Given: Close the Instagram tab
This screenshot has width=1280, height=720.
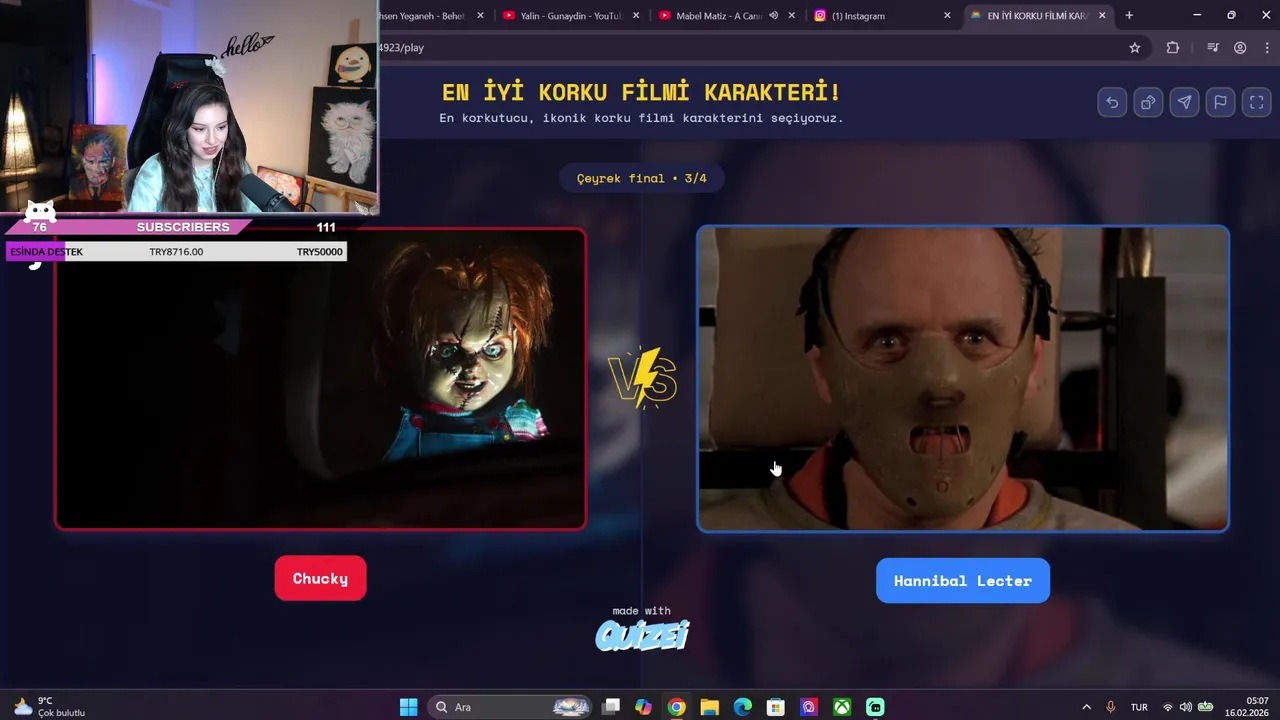Looking at the screenshot, I should 947,15.
